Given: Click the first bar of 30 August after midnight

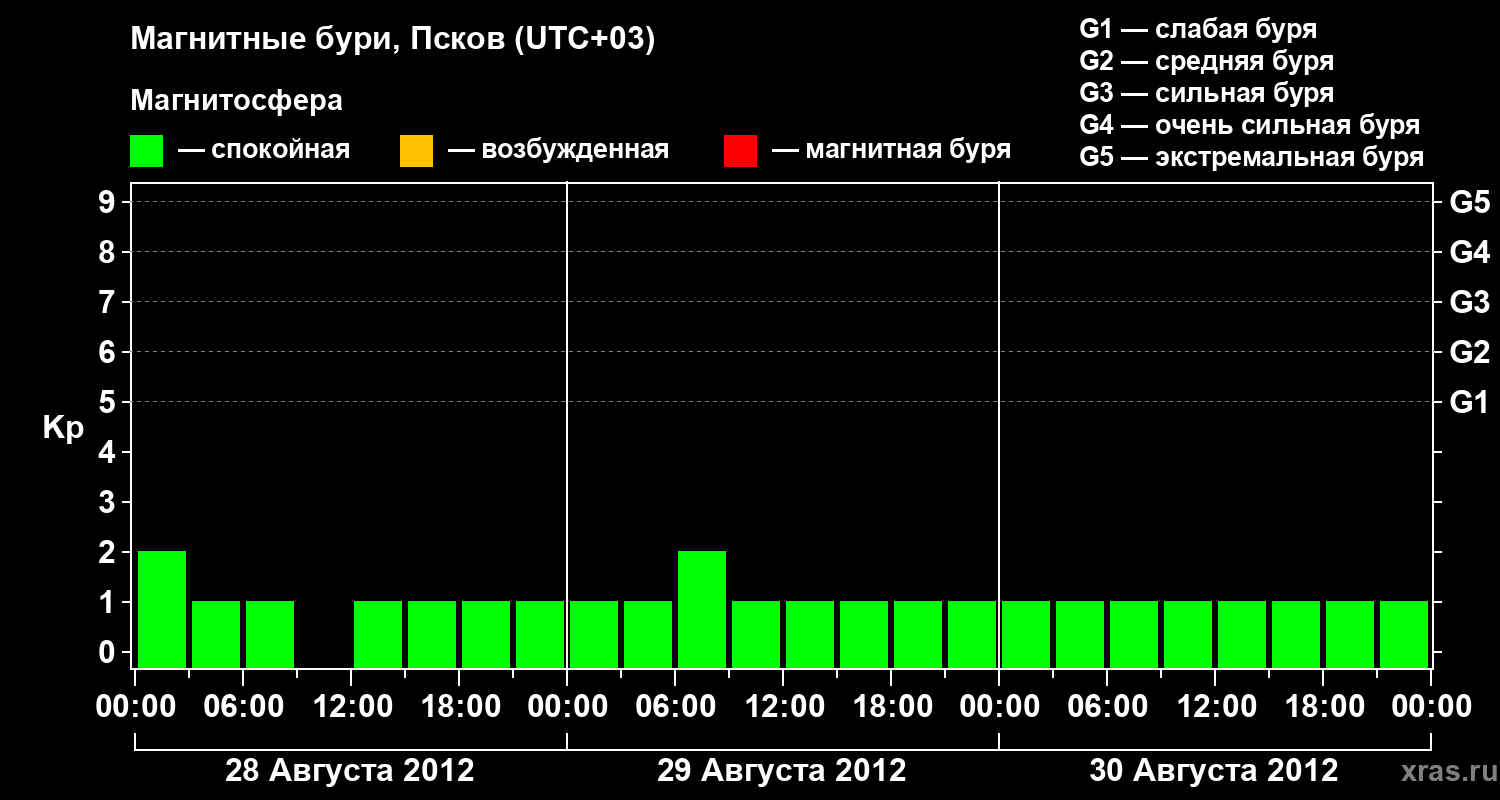Looking at the screenshot, I should click(1026, 634).
